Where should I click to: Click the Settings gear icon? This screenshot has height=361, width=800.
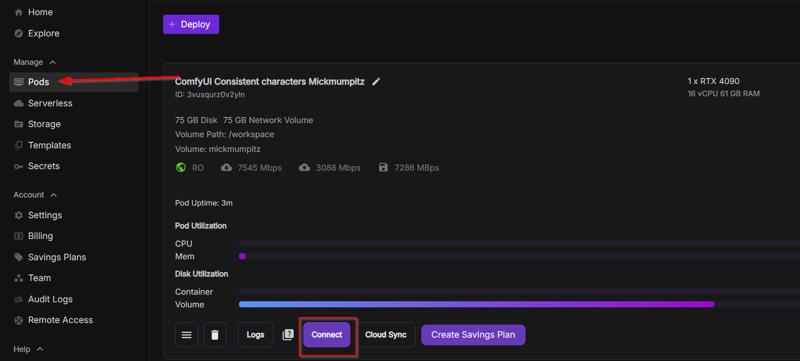[19, 215]
